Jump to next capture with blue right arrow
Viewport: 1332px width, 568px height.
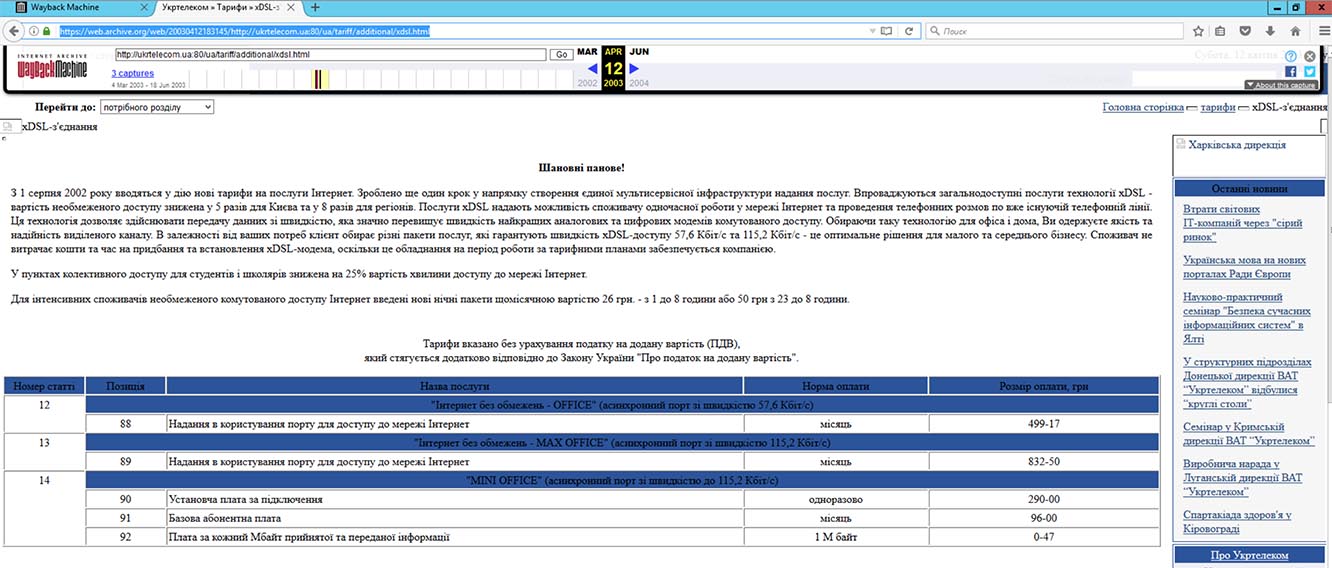[x=633, y=69]
